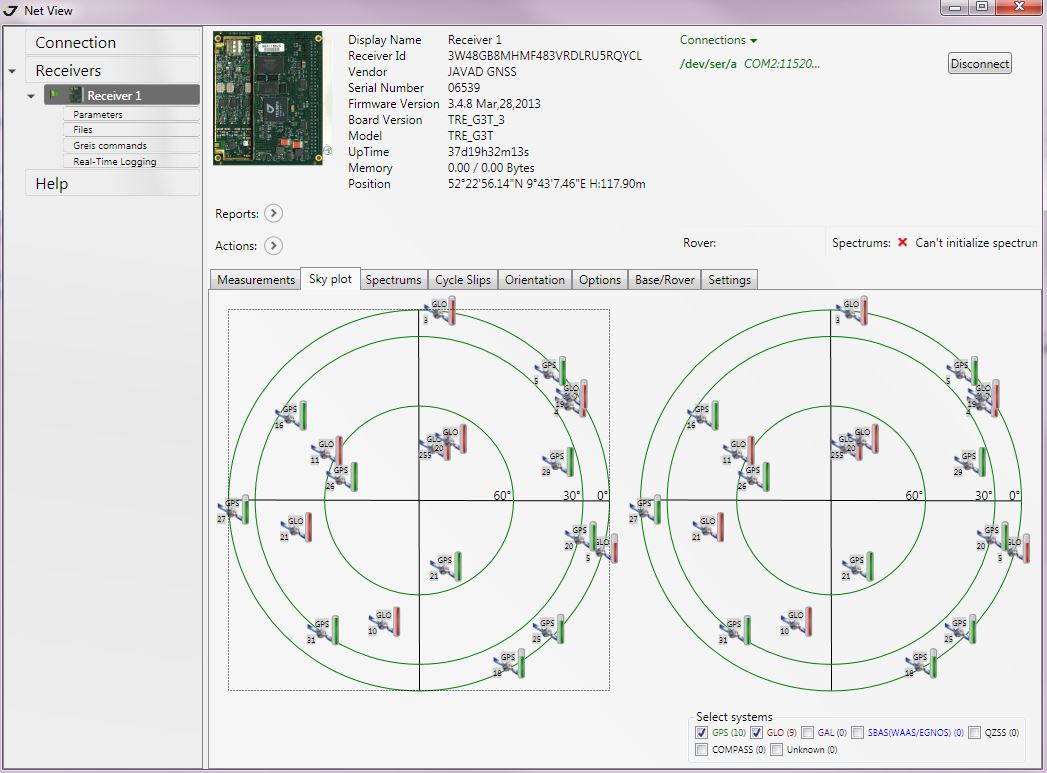
Task: Open the Orientation tab
Action: [535, 280]
